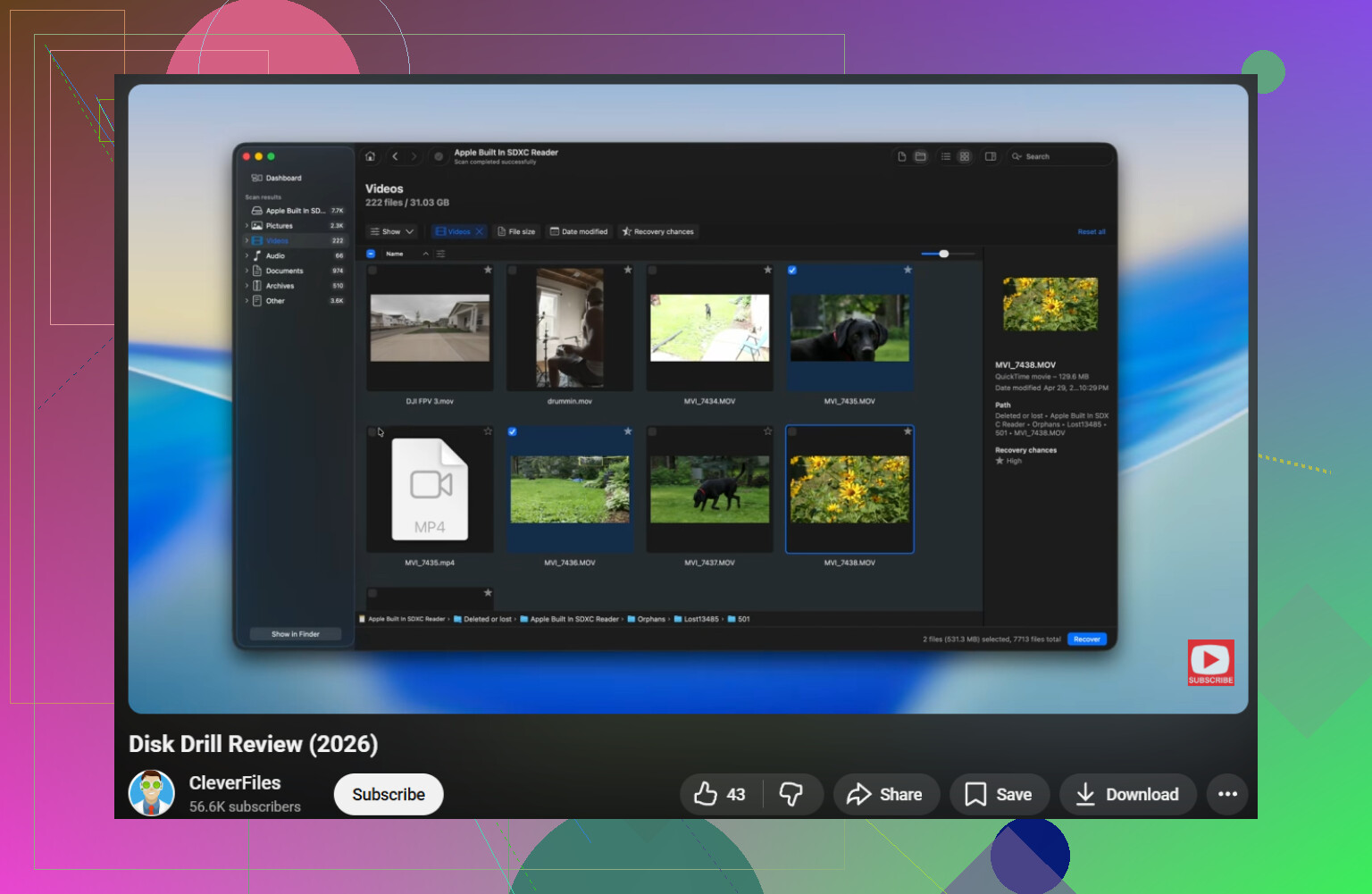
Task: Check the MVI_7437.MOV checkbox
Action: click(653, 431)
